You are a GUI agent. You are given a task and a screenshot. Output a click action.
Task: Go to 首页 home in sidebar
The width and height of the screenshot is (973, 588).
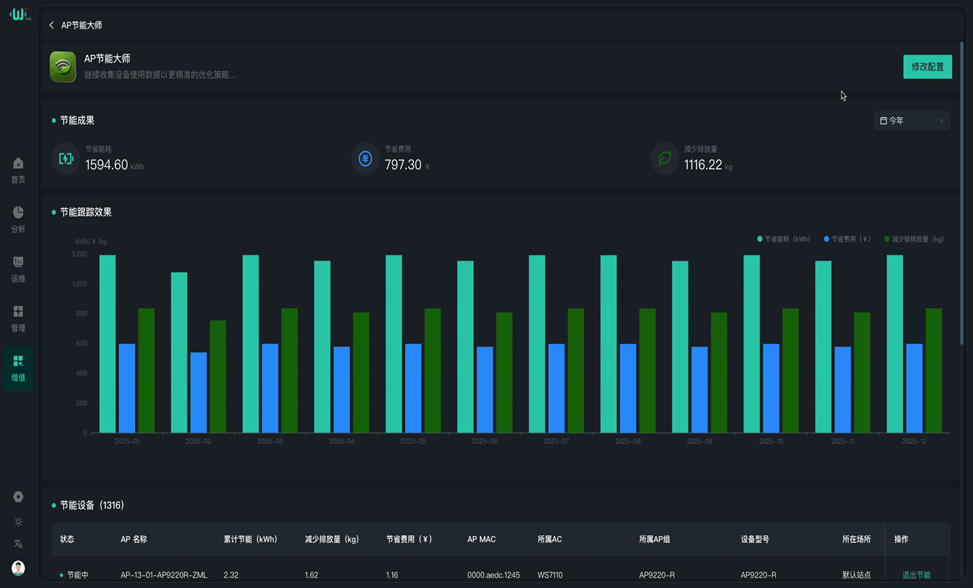[x=18, y=169]
